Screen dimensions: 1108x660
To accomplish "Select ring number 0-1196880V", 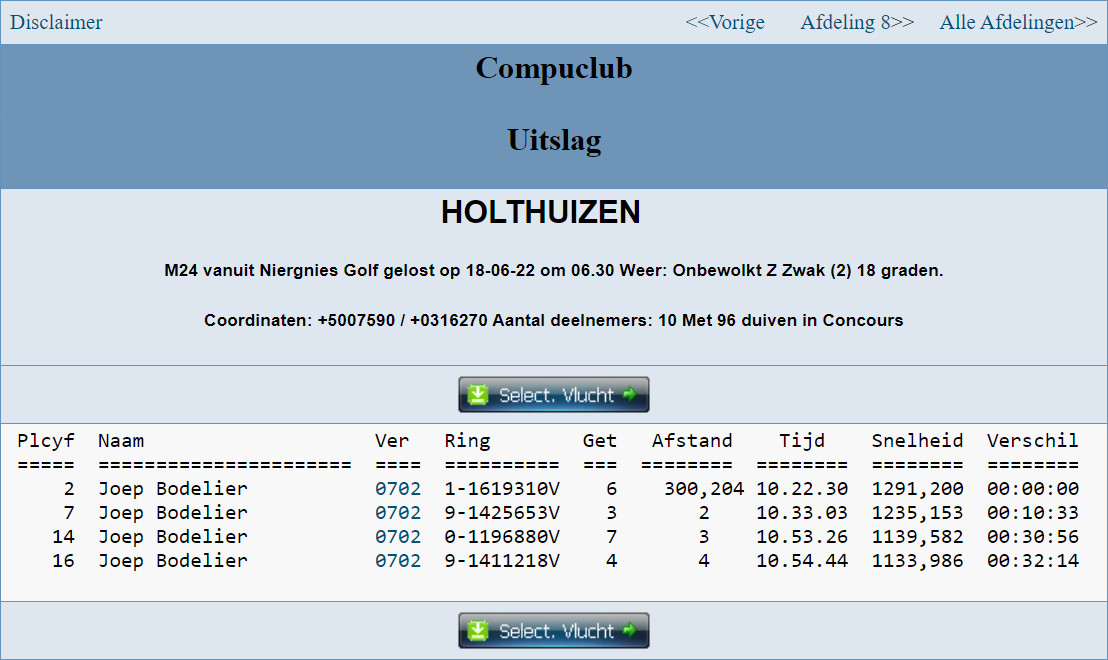I will coord(502,536).
